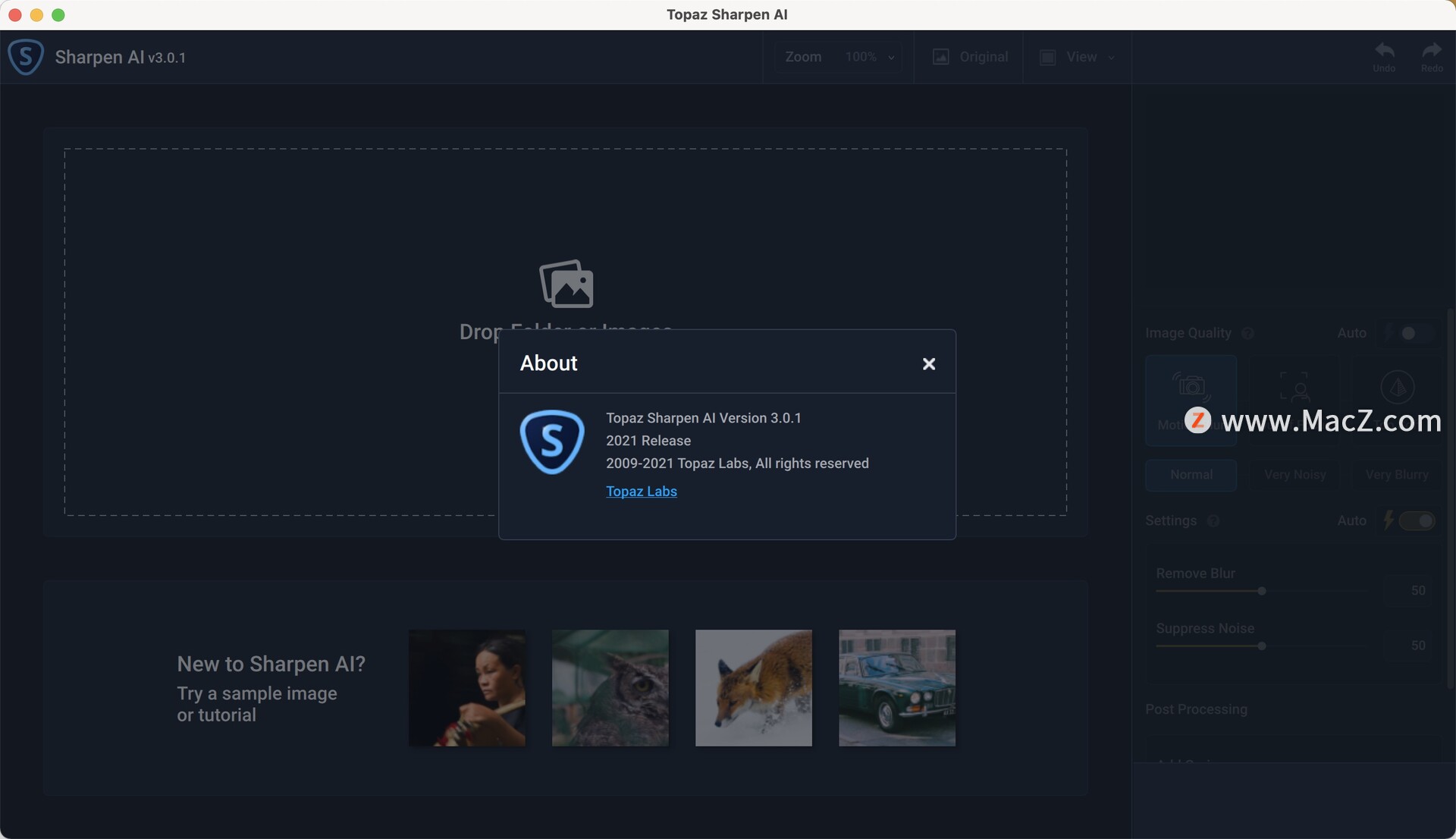This screenshot has height=839, width=1456.
Task: Choose the Very Blurry quality option
Action: pyautogui.click(x=1396, y=475)
